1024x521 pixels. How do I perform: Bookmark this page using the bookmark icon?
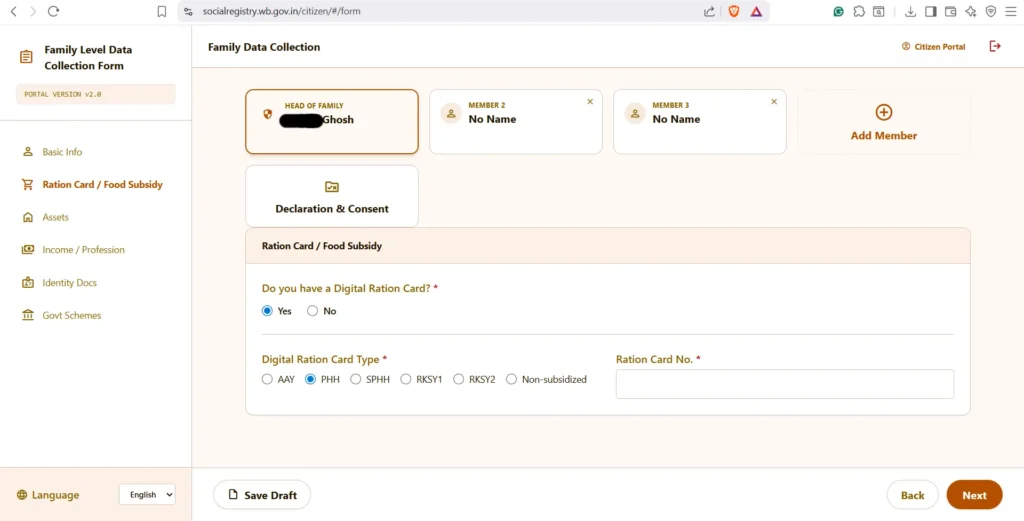[162, 11]
